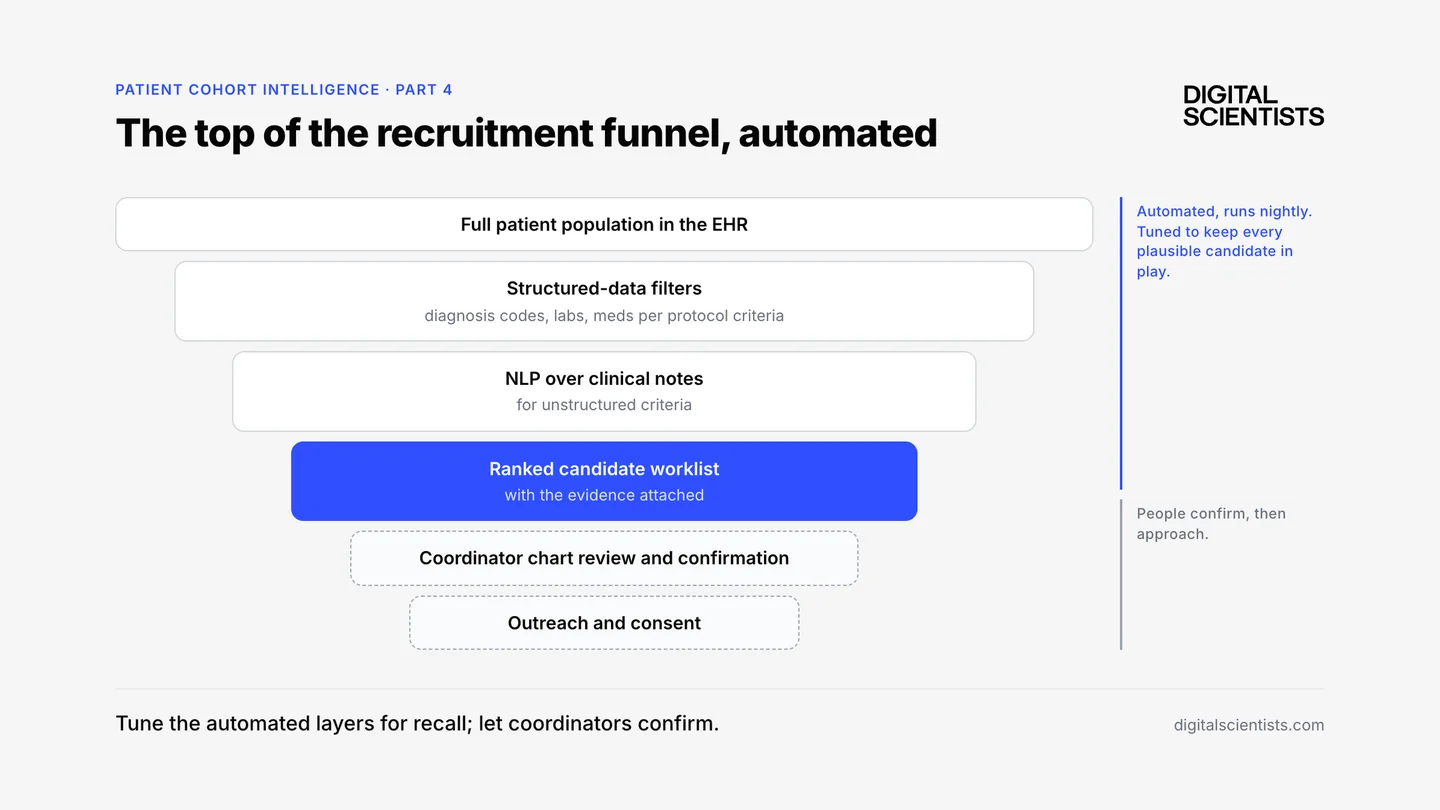Click 'for unstructured criteria' subtitle
Viewport: 1440px width, 810px height.
604,405
